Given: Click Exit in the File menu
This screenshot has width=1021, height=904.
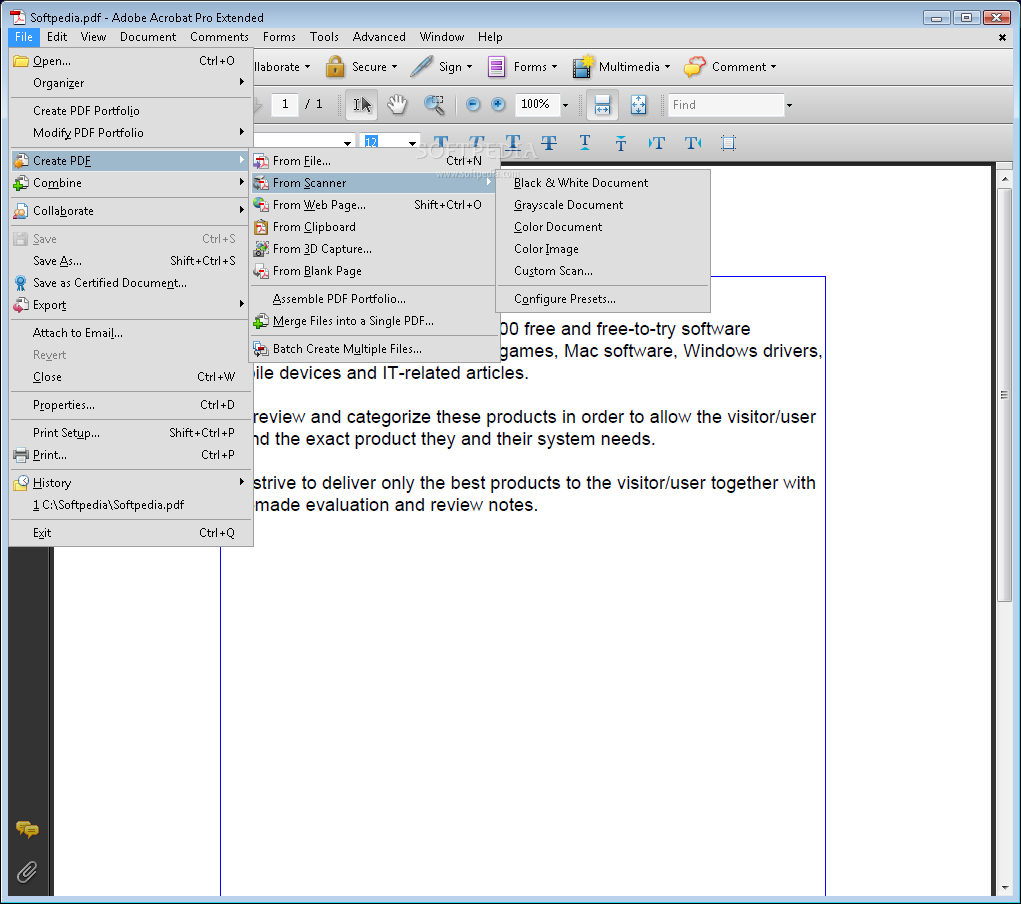Looking at the screenshot, I should tap(131, 533).
